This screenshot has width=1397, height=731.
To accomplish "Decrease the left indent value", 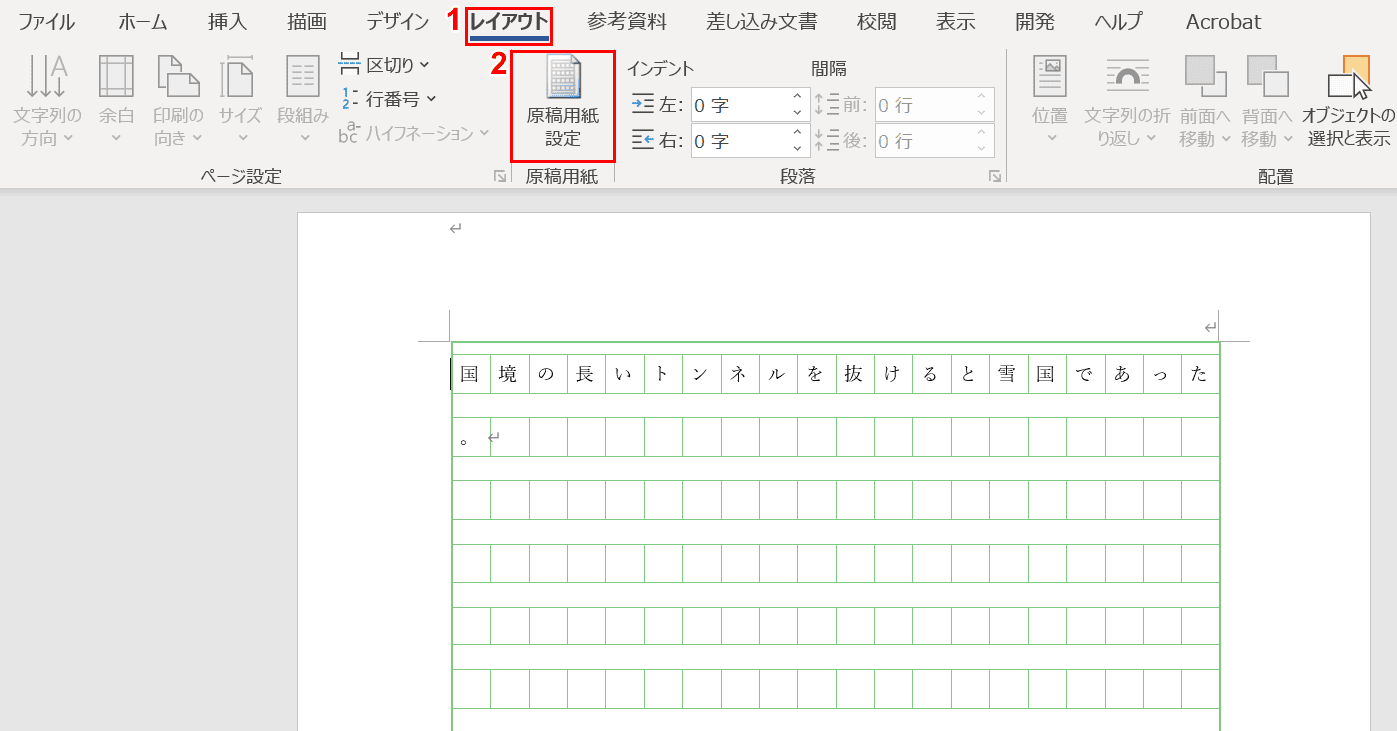I will click(x=798, y=113).
